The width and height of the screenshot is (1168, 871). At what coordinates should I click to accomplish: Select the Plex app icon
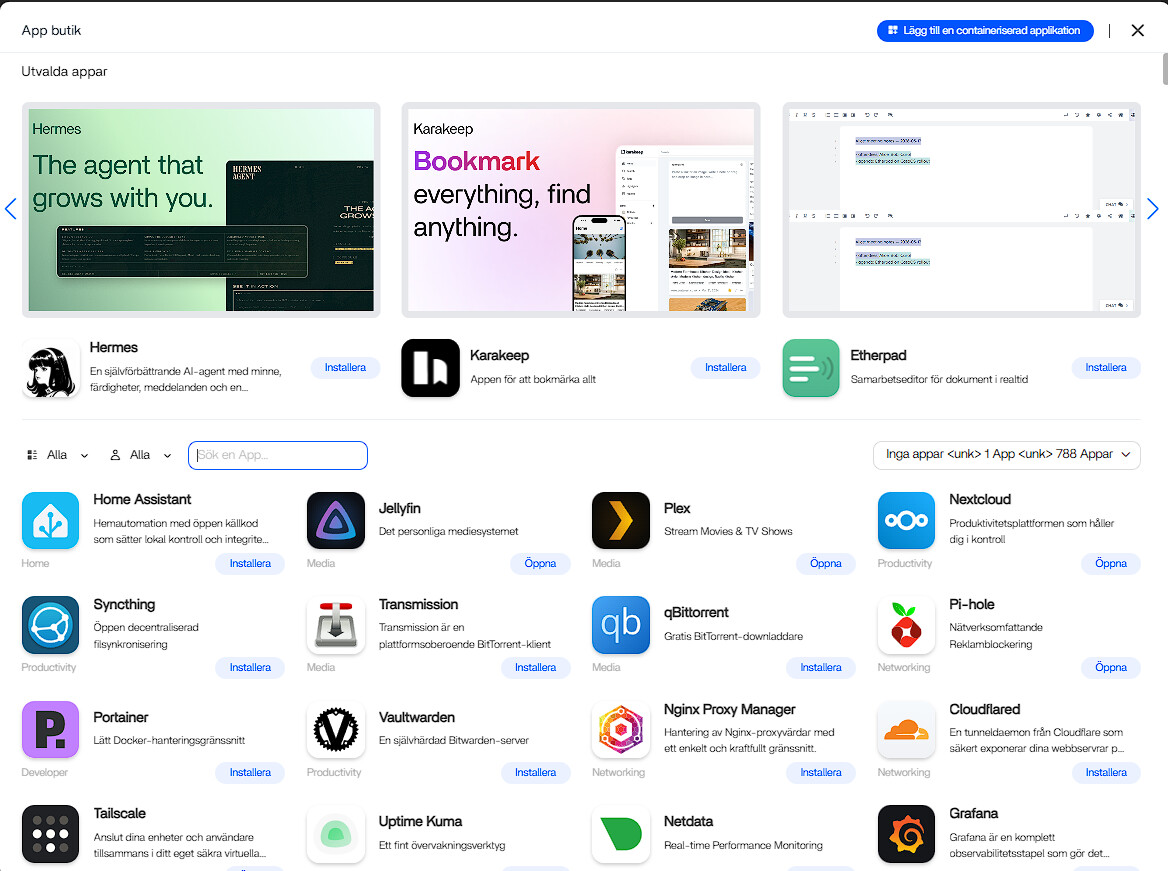(x=621, y=521)
